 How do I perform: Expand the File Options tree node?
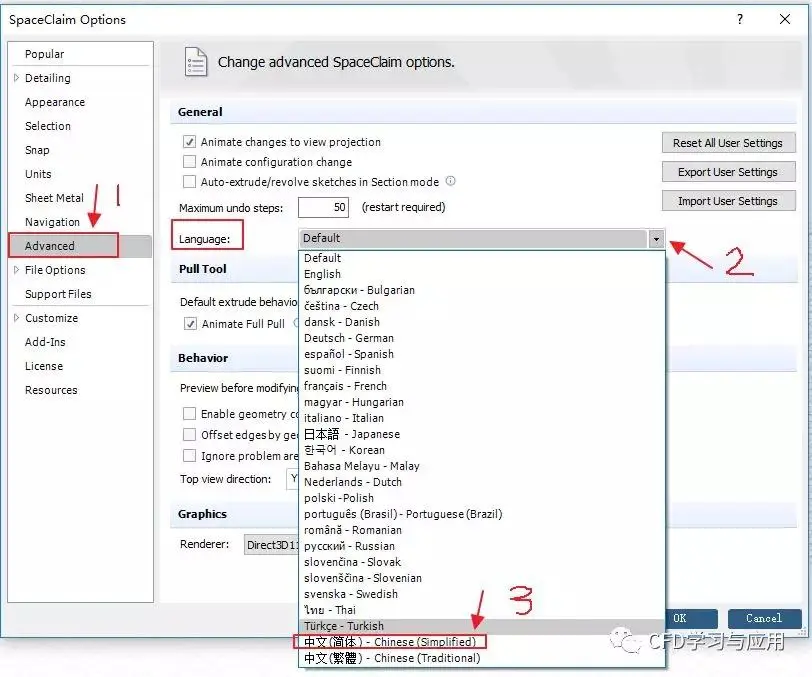click(x=16, y=270)
